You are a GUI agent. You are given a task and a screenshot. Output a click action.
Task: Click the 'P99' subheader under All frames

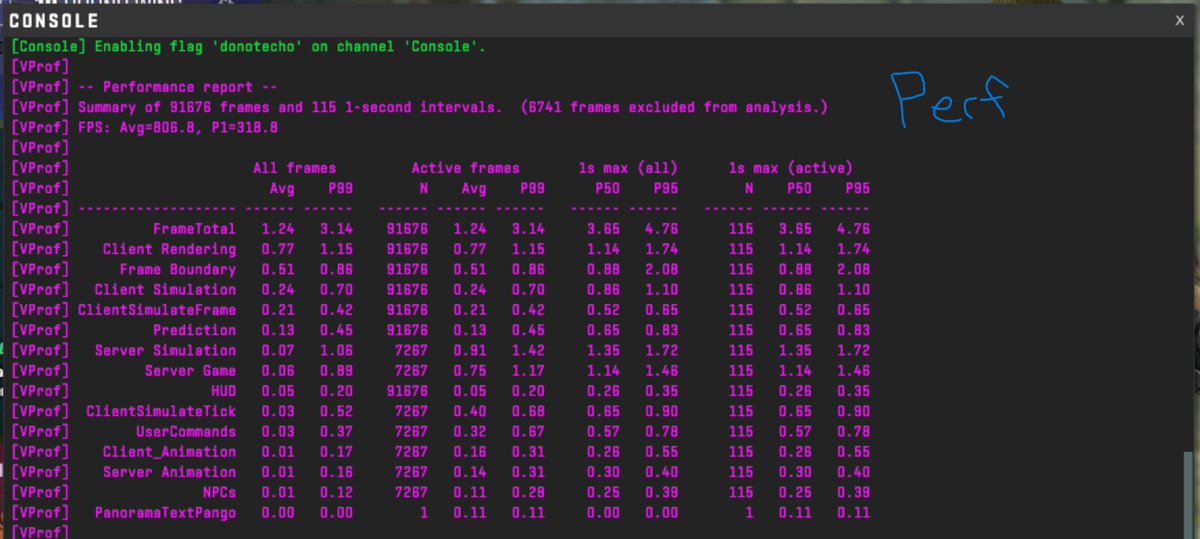340,189
